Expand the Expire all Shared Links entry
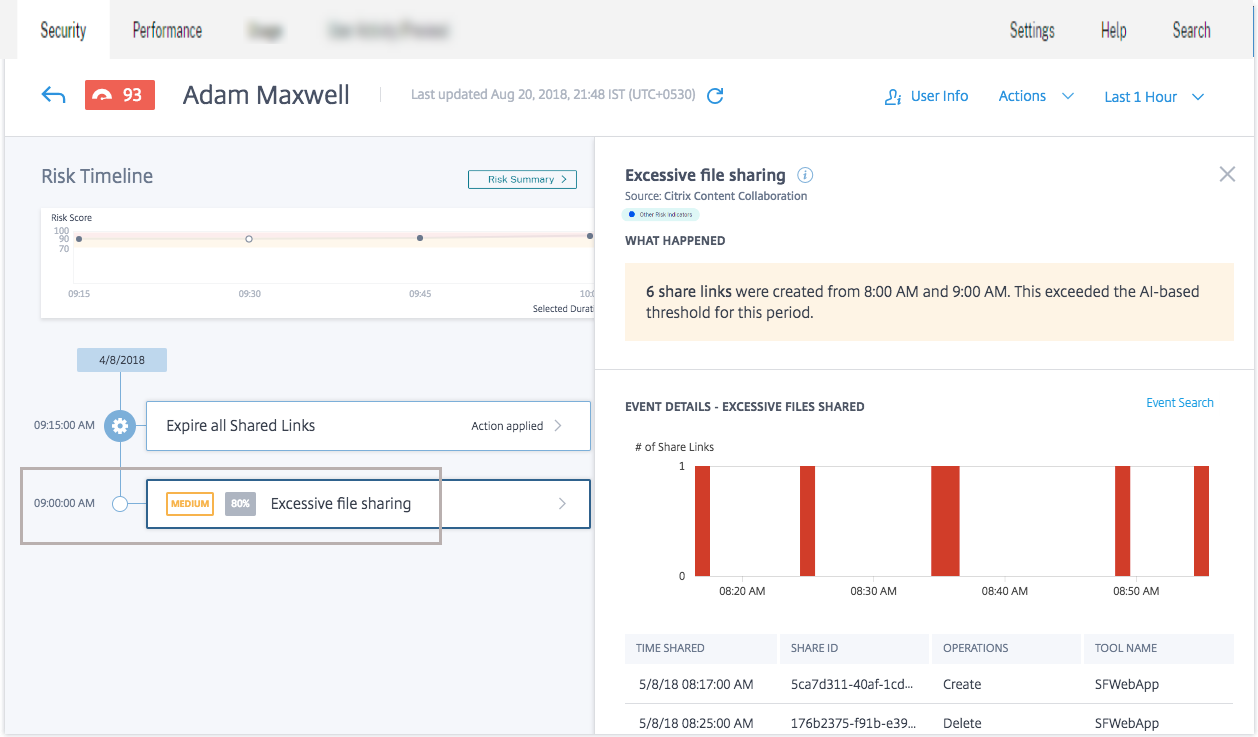This screenshot has width=1258, height=737. click(557, 426)
